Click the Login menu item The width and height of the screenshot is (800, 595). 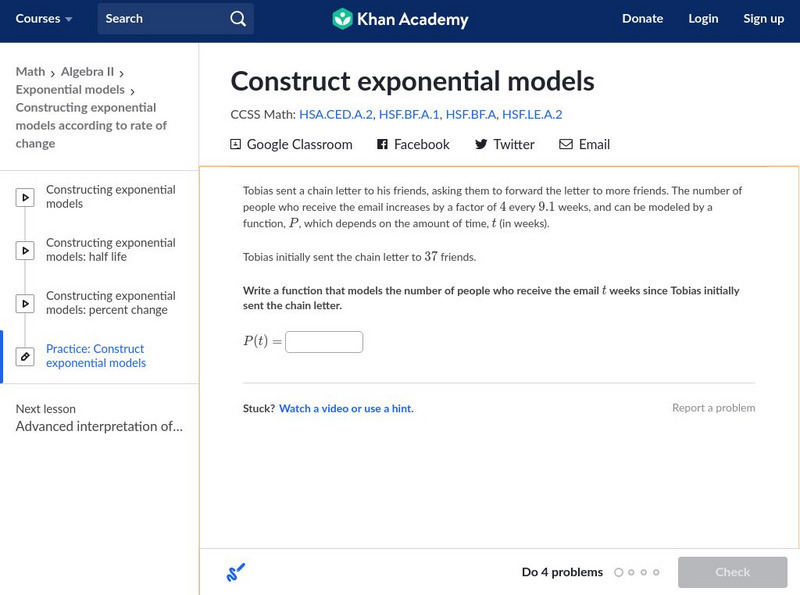click(x=703, y=19)
